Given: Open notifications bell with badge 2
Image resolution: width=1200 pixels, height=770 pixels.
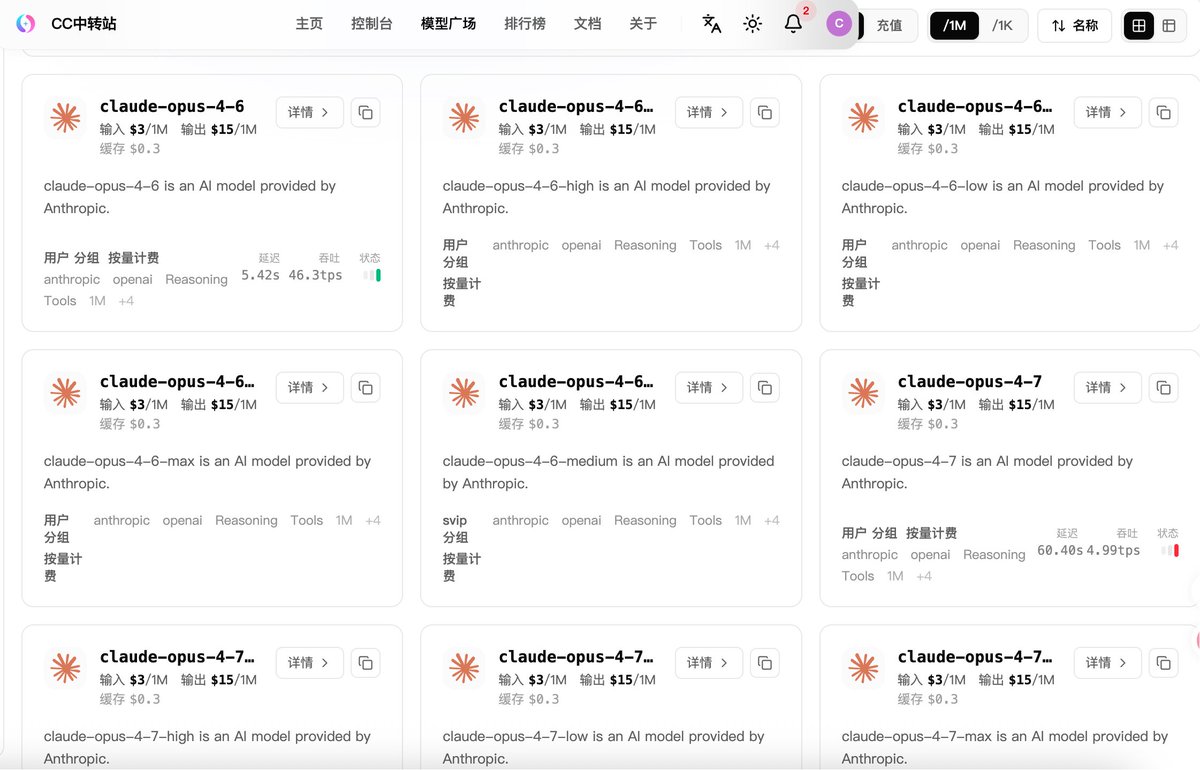Looking at the screenshot, I should 794,23.
